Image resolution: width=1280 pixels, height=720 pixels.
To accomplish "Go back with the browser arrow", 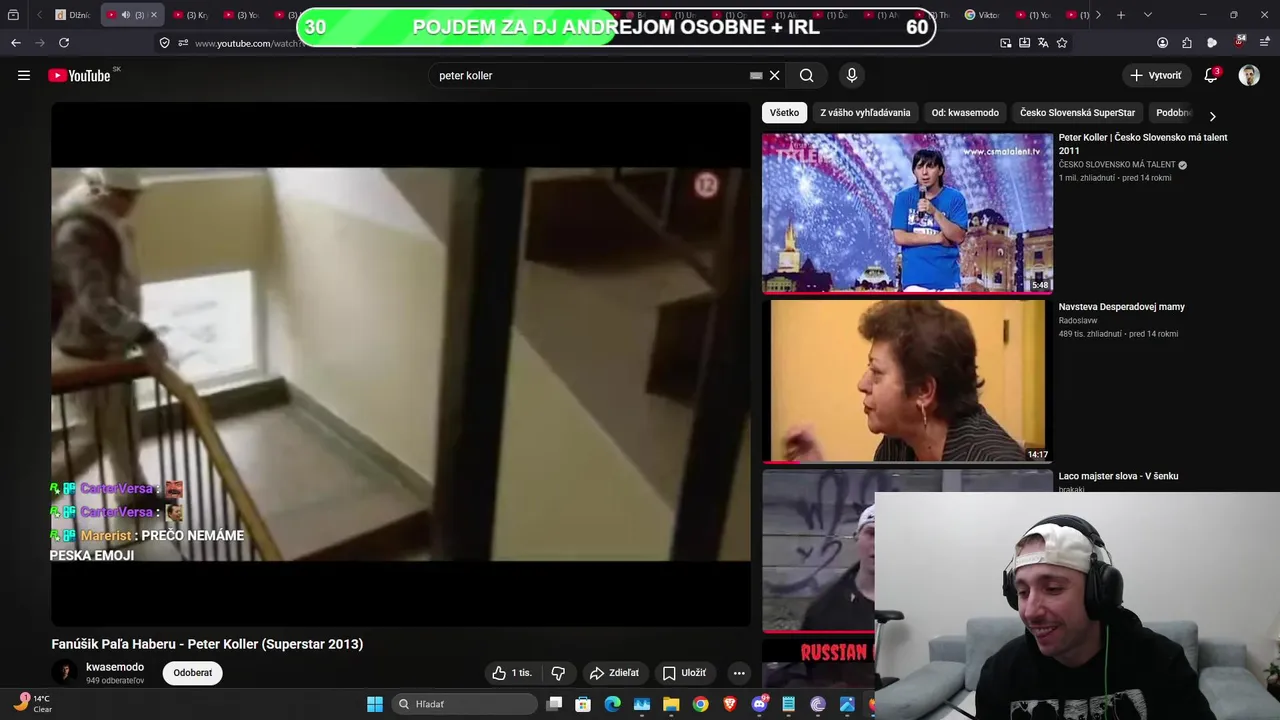I will (x=15, y=43).
